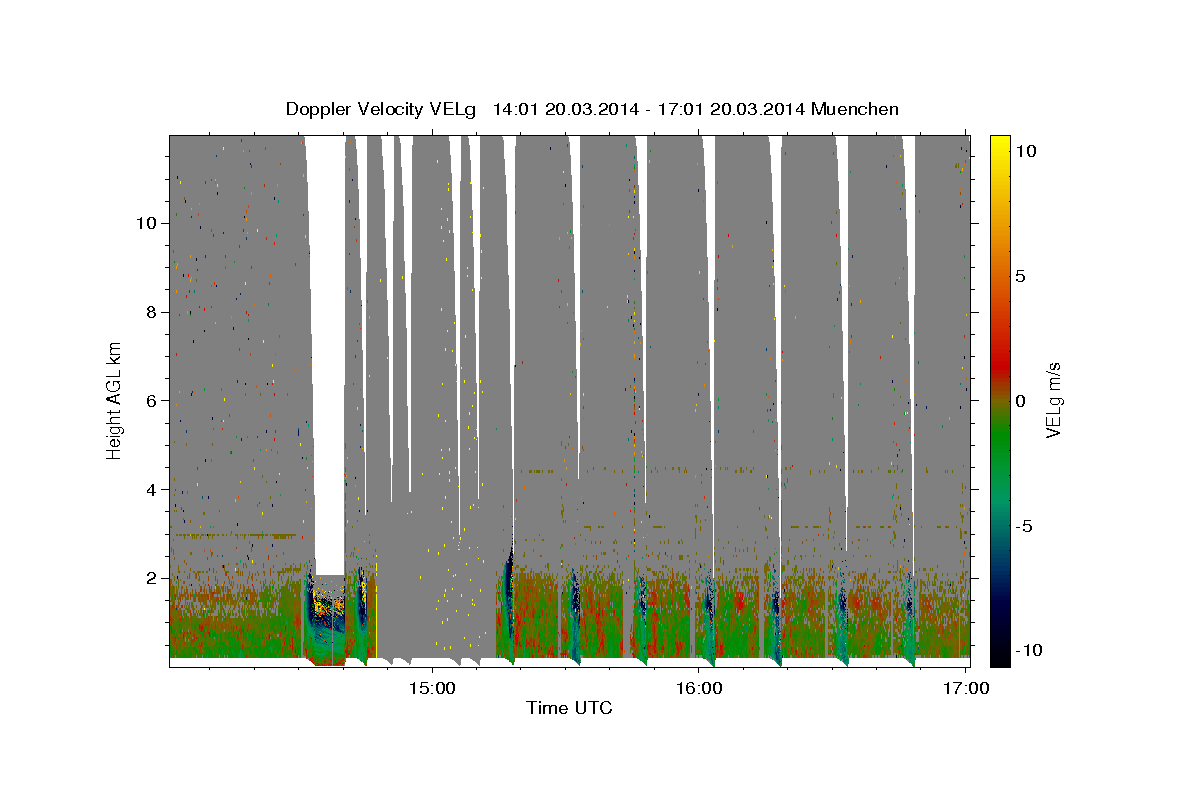
Task: Click "Muenchen" in the plot title
Action: (855, 109)
